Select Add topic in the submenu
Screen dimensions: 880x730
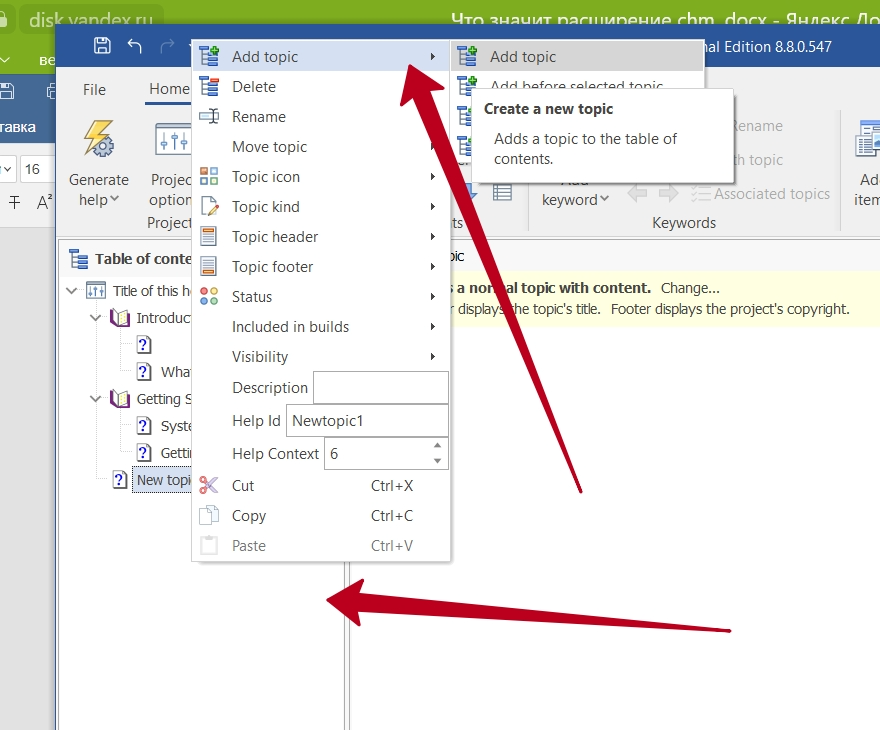coord(578,57)
